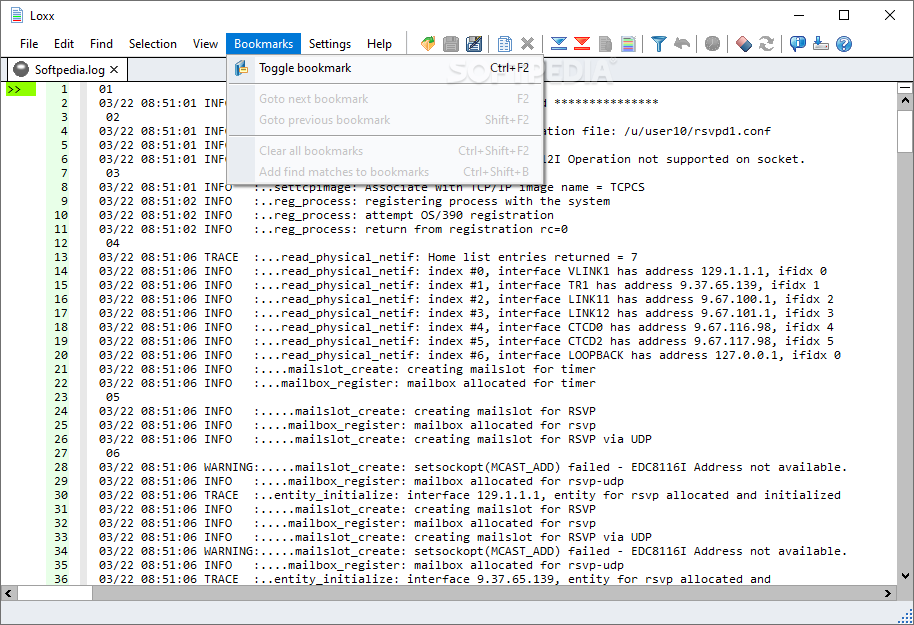Click the gray status ball on Softpedia.log tab
The height and width of the screenshot is (625, 914).
point(21,69)
